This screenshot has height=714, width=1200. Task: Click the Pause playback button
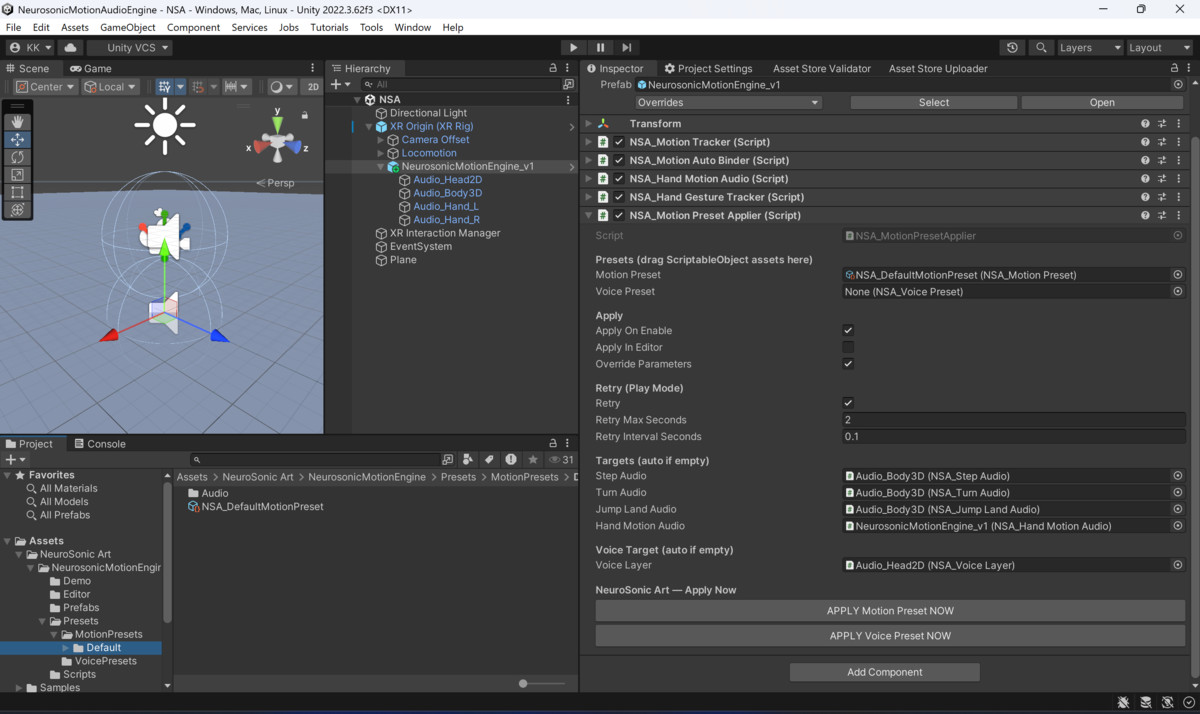[x=600, y=47]
